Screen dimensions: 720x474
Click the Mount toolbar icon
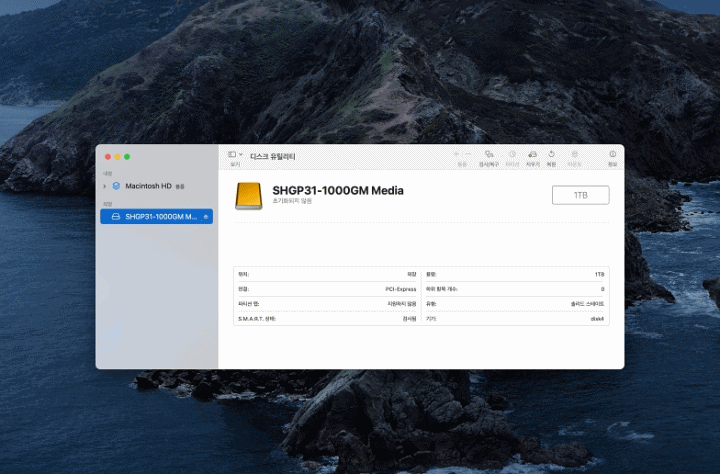tap(574, 154)
